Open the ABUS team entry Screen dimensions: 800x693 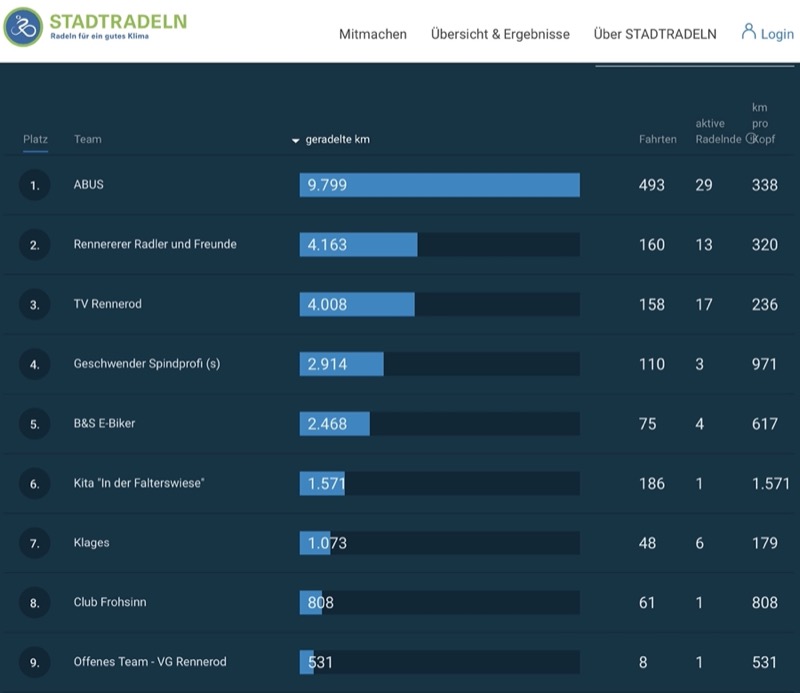pos(88,184)
